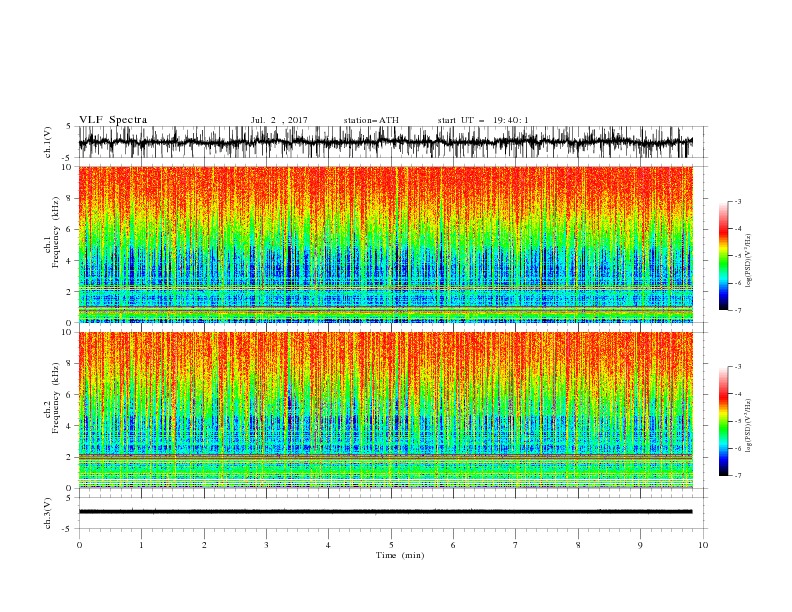792x612 pixels.
Task: Click the lower color scale '-7' label
Action: tap(737, 476)
